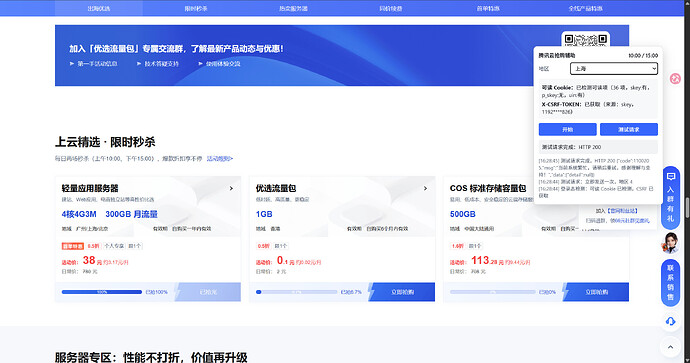Click the 加入「优选流量包」专属交流群 banner headline

coord(176,48)
